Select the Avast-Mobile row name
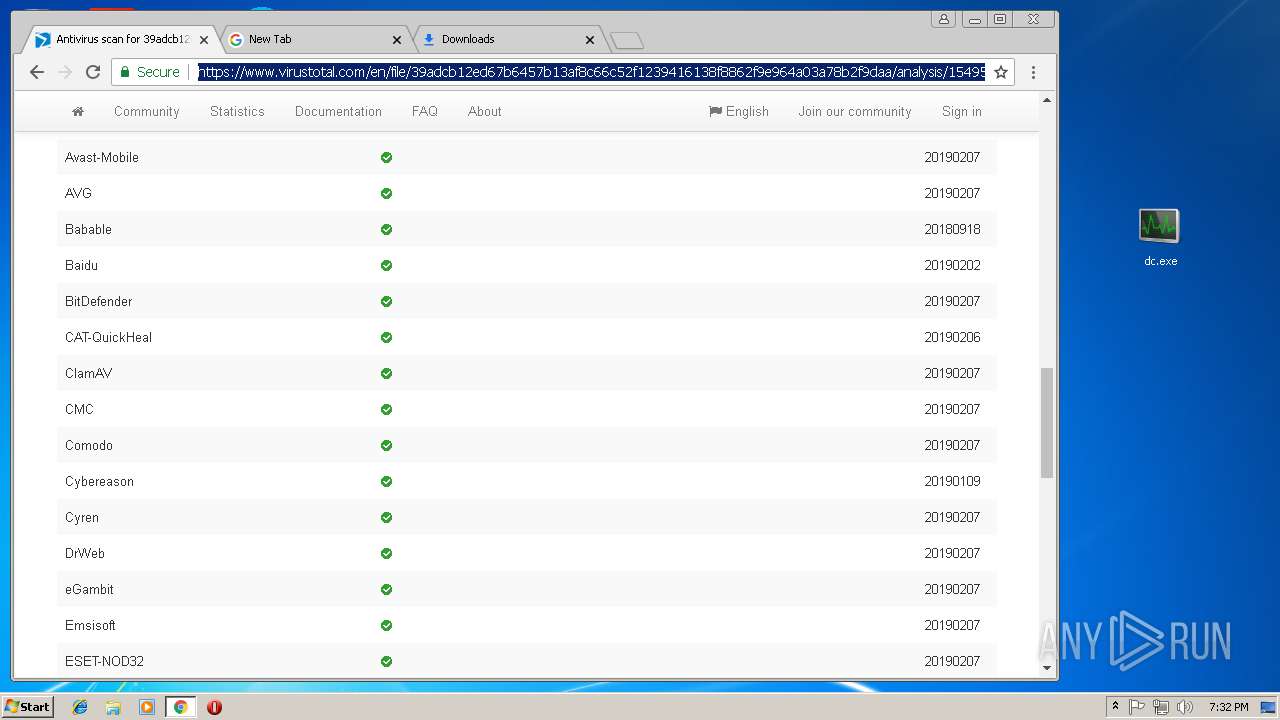This screenshot has width=1280, height=720. 102,157
